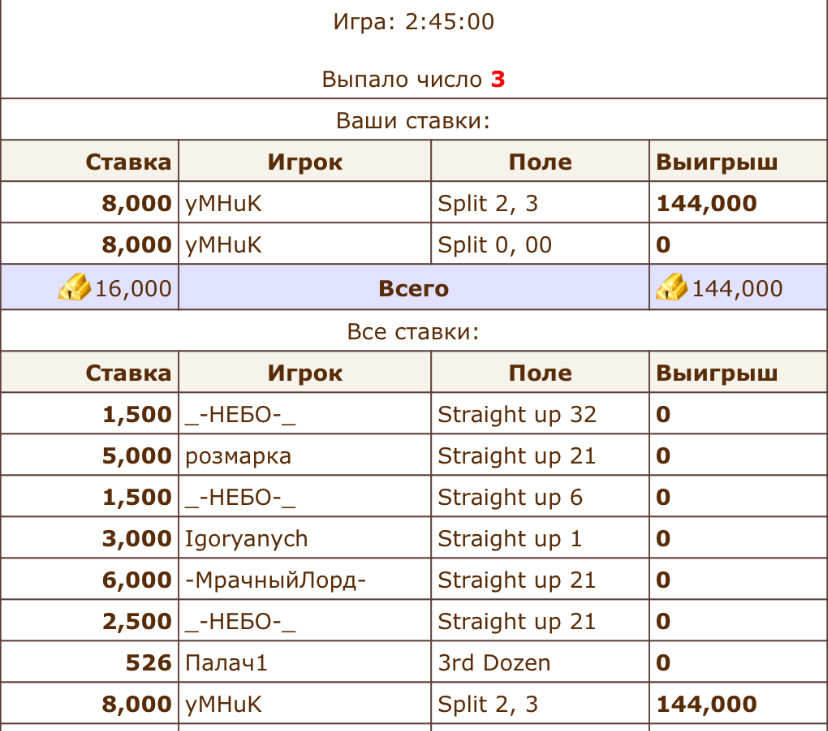Open -МрачныйЛорд- player profile
Screen dimensions: 828x731
[275, 580]
